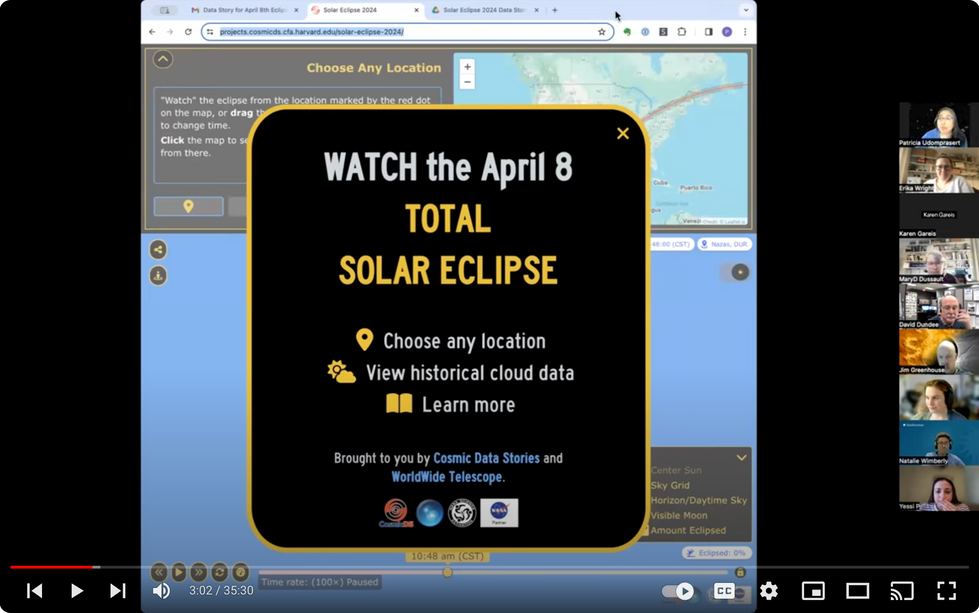Image resolution: width=979 pixels, height=613 pixels.
Task: Go forward in the browser
Action: point(170,31)
